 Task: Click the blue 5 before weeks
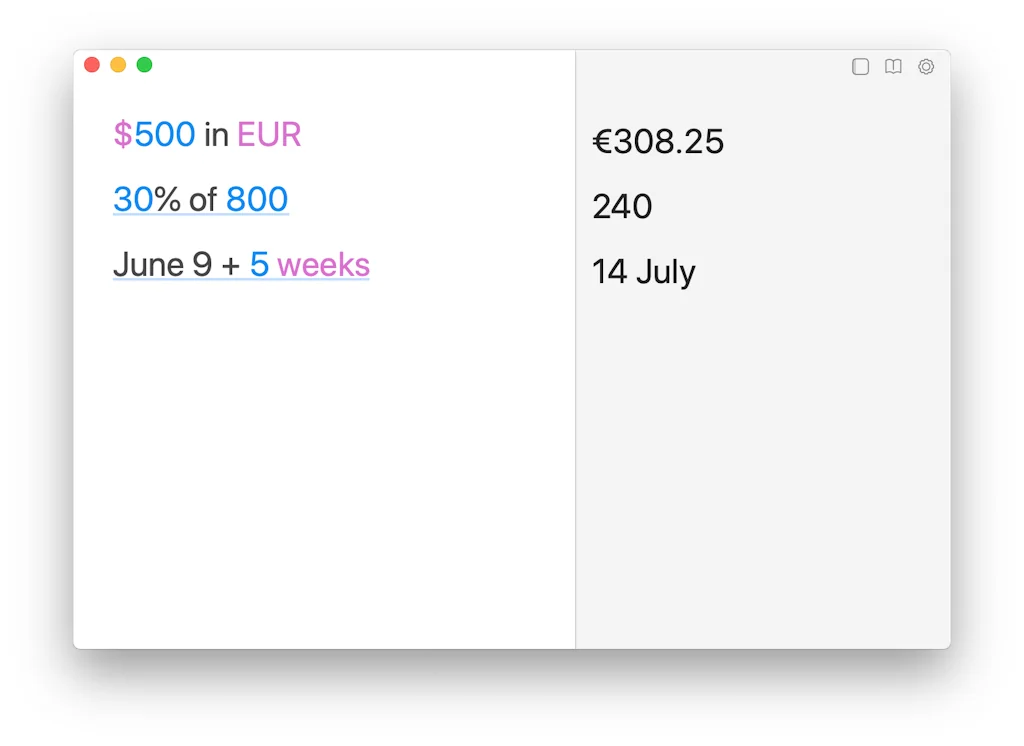point(259,265)
